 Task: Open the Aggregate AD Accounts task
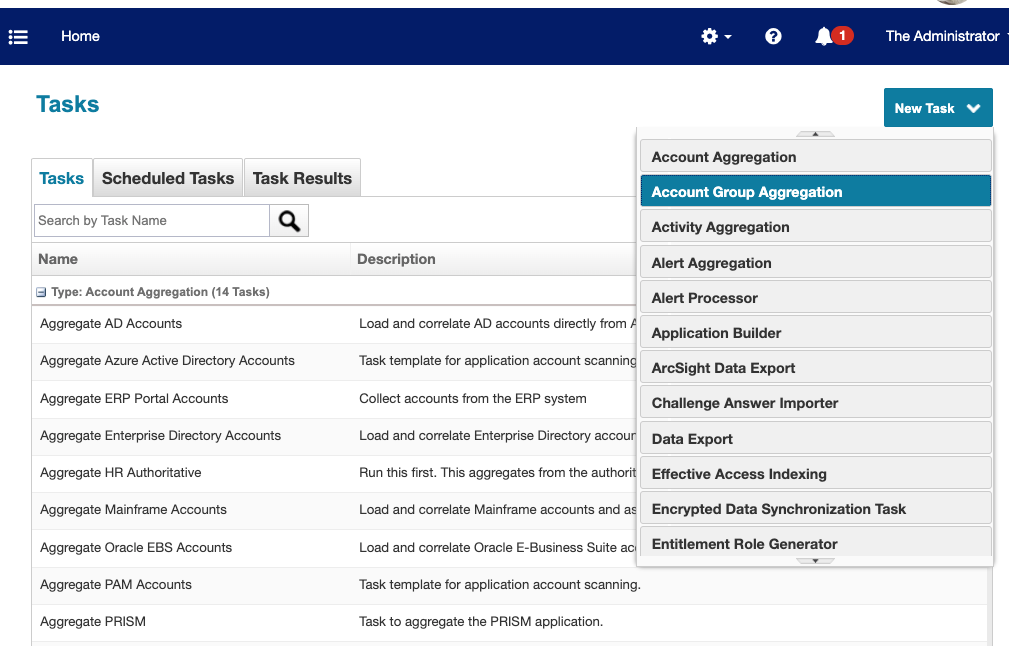click(x=110, y=324)
